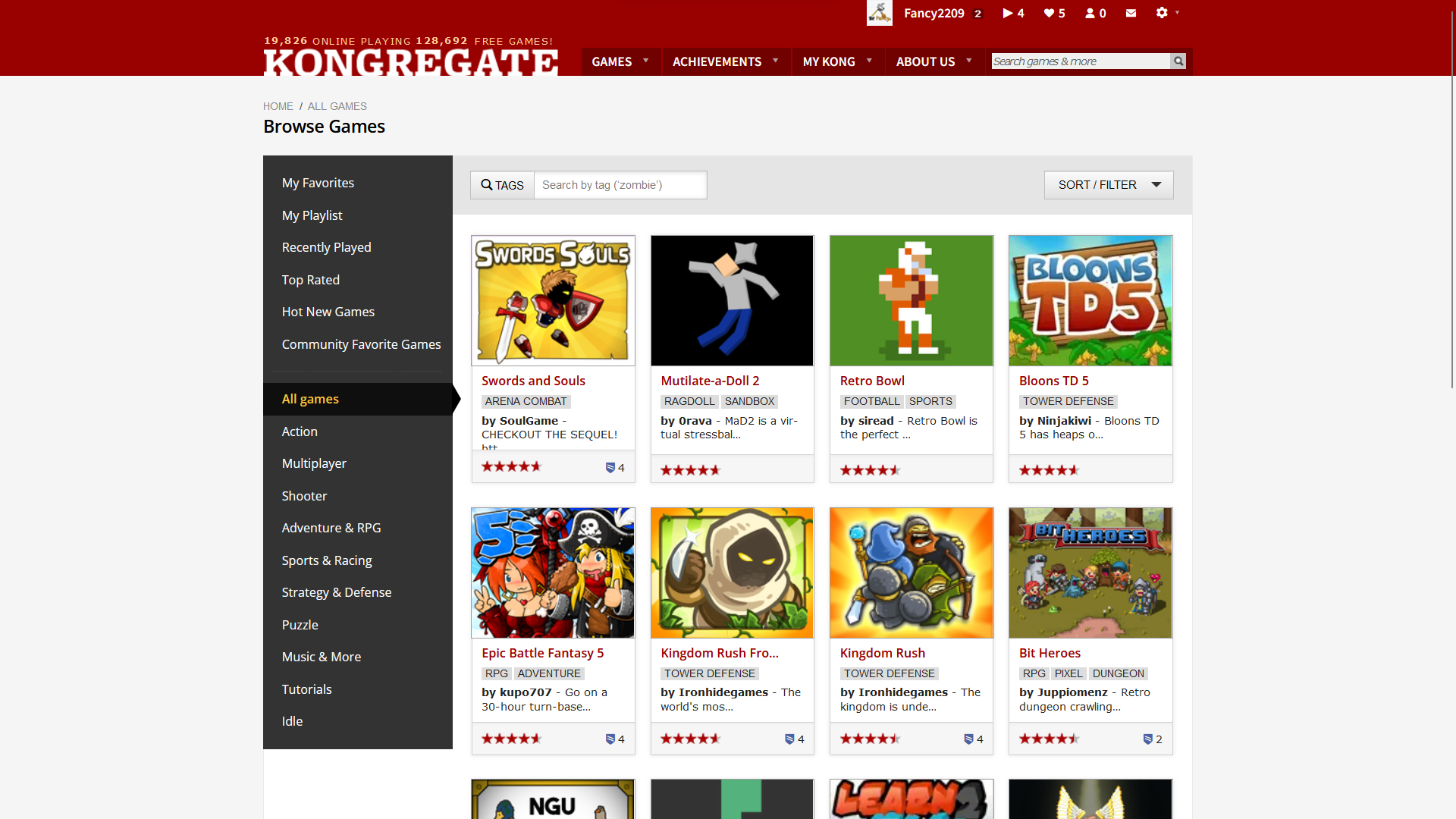Select Top Rated in the sidebar
This screenshot has height=819, width=1456.
310,280
